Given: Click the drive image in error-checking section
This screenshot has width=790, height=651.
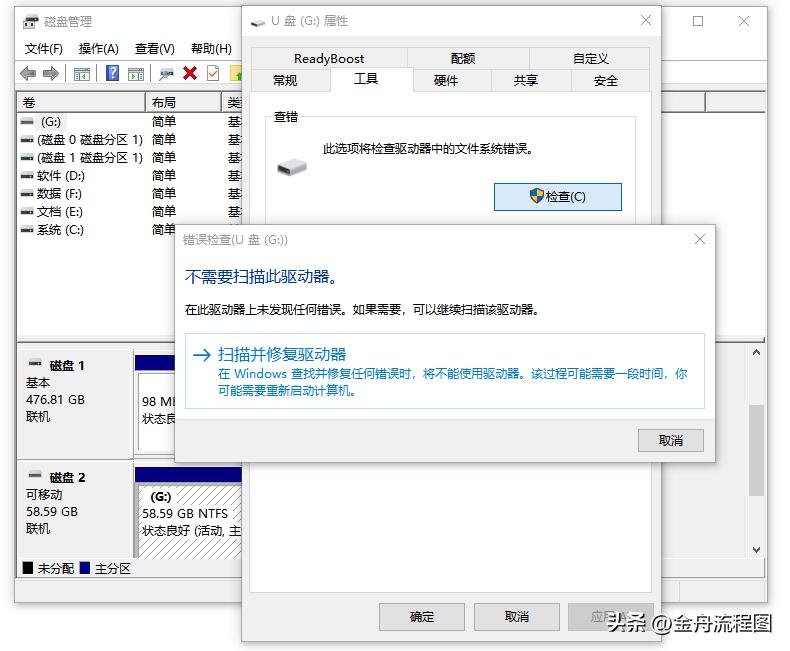Looking at the screenshot, I should click(292, 167).
